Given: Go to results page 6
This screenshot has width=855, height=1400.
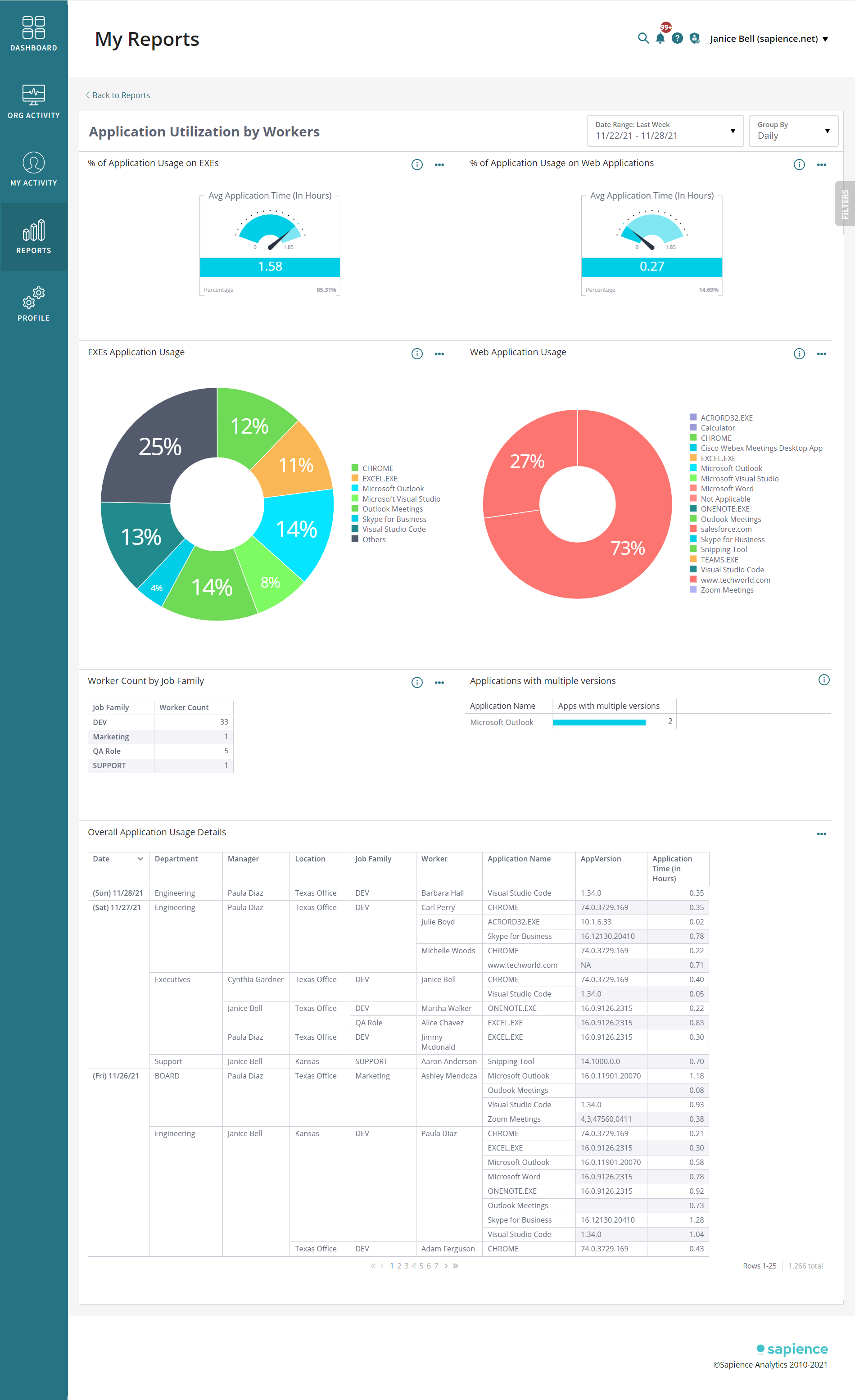Looking at the screenshot, I should click(x=429, y=1266).
